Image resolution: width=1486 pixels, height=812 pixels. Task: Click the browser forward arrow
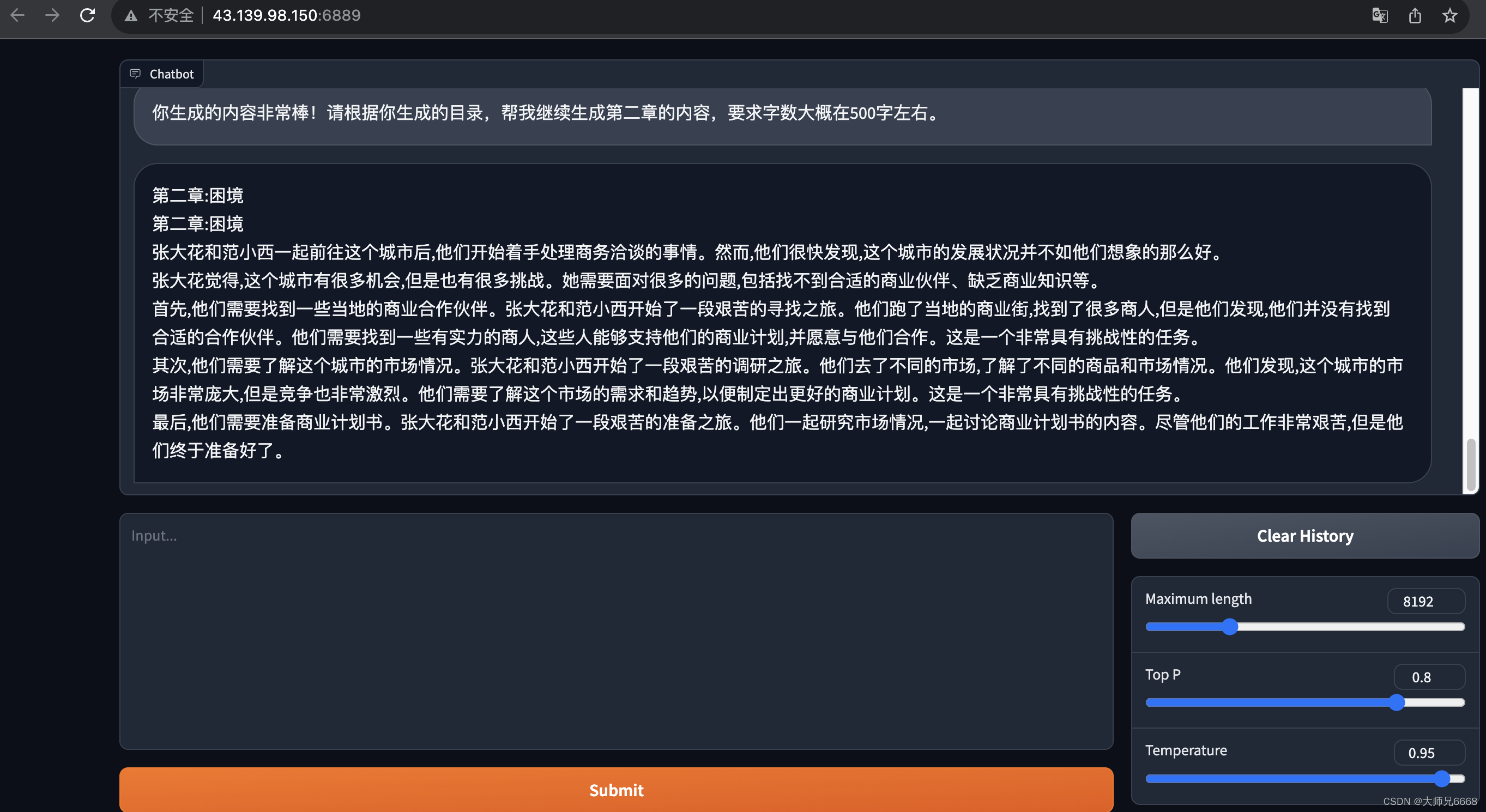click(x=52, y=16)
